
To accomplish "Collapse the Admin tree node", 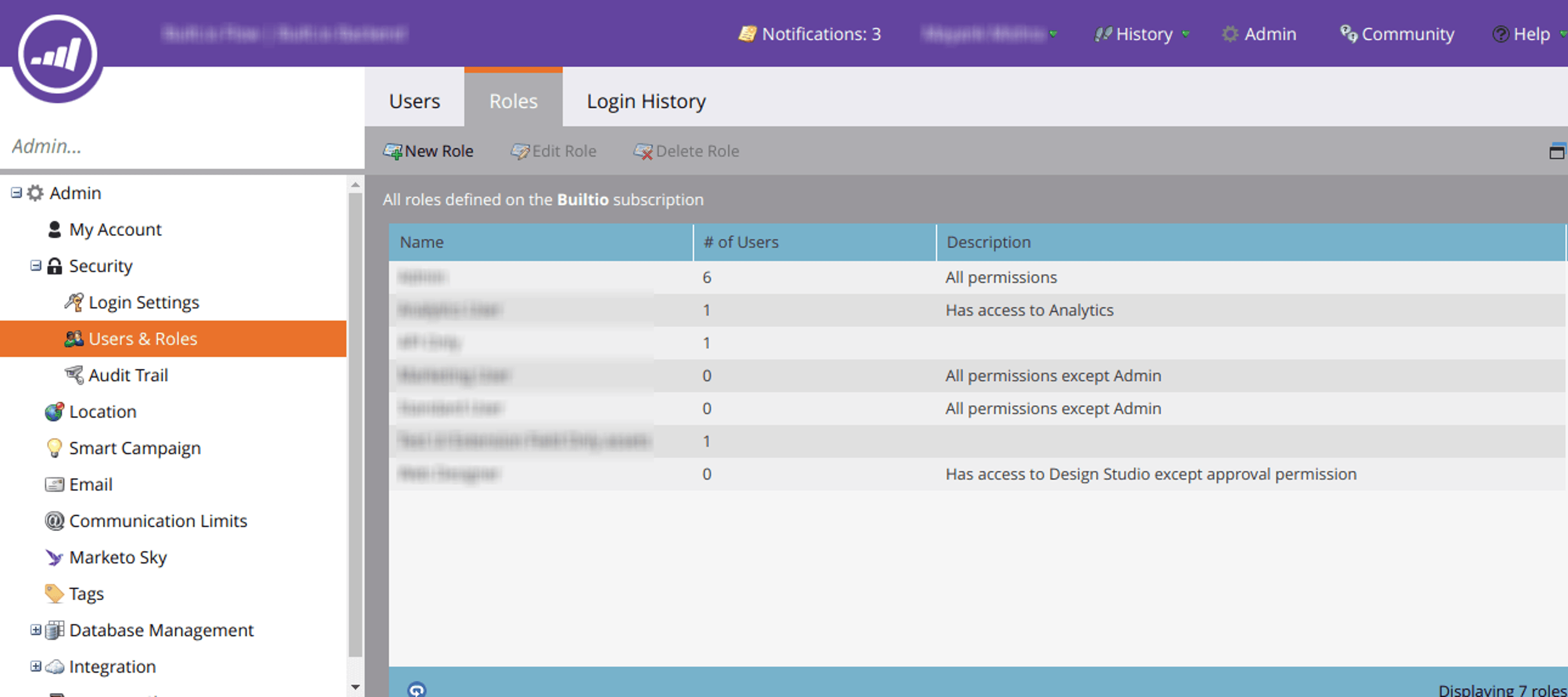I will [16, 193].
